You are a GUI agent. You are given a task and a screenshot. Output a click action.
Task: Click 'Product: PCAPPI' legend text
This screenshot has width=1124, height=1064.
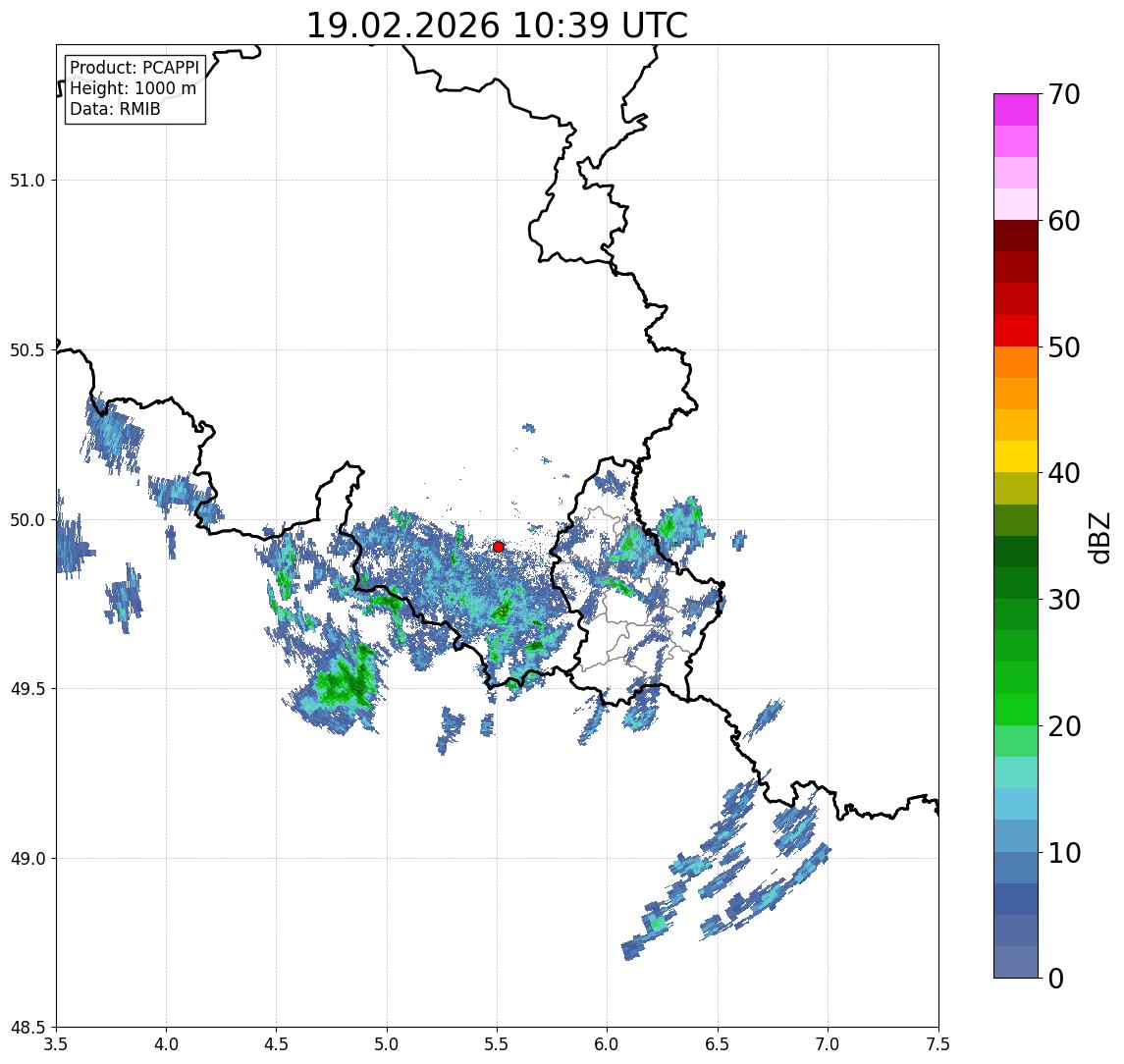(134, 68)
